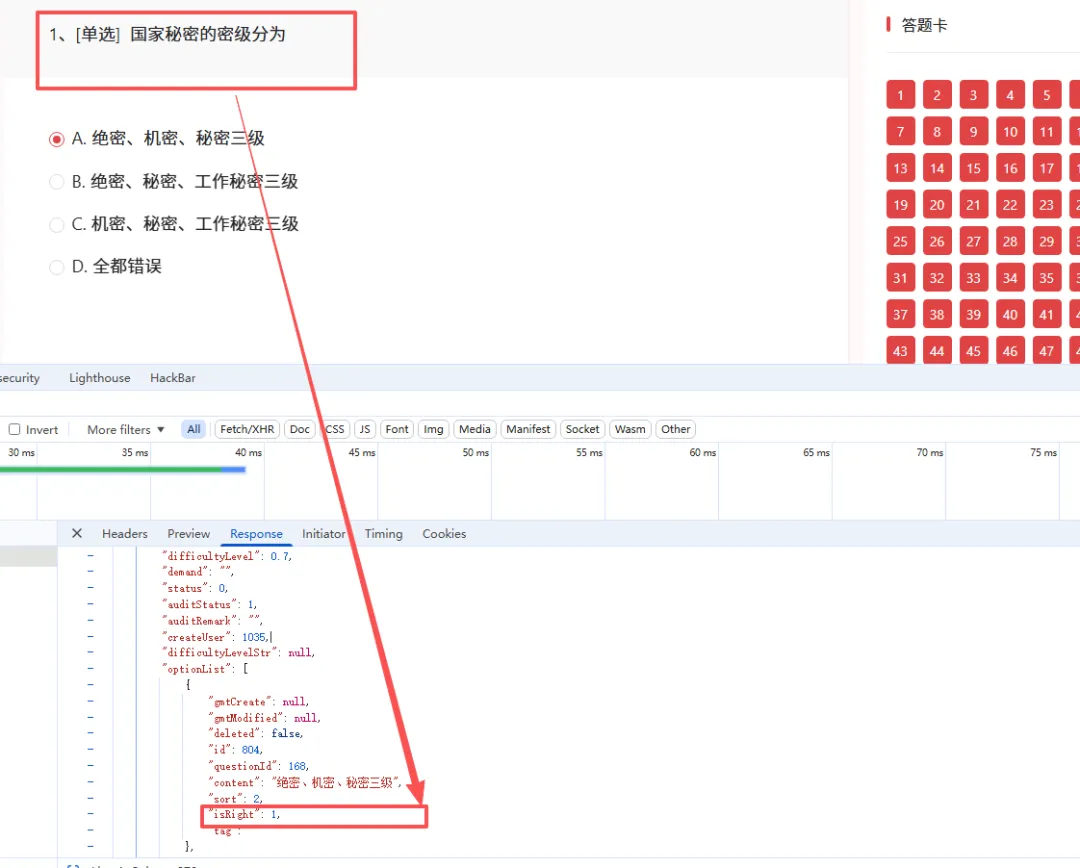1080x868 pixels.
Task: Jump to question 26 on answer card
Action: pyautogui.click(x=937, y=241)
